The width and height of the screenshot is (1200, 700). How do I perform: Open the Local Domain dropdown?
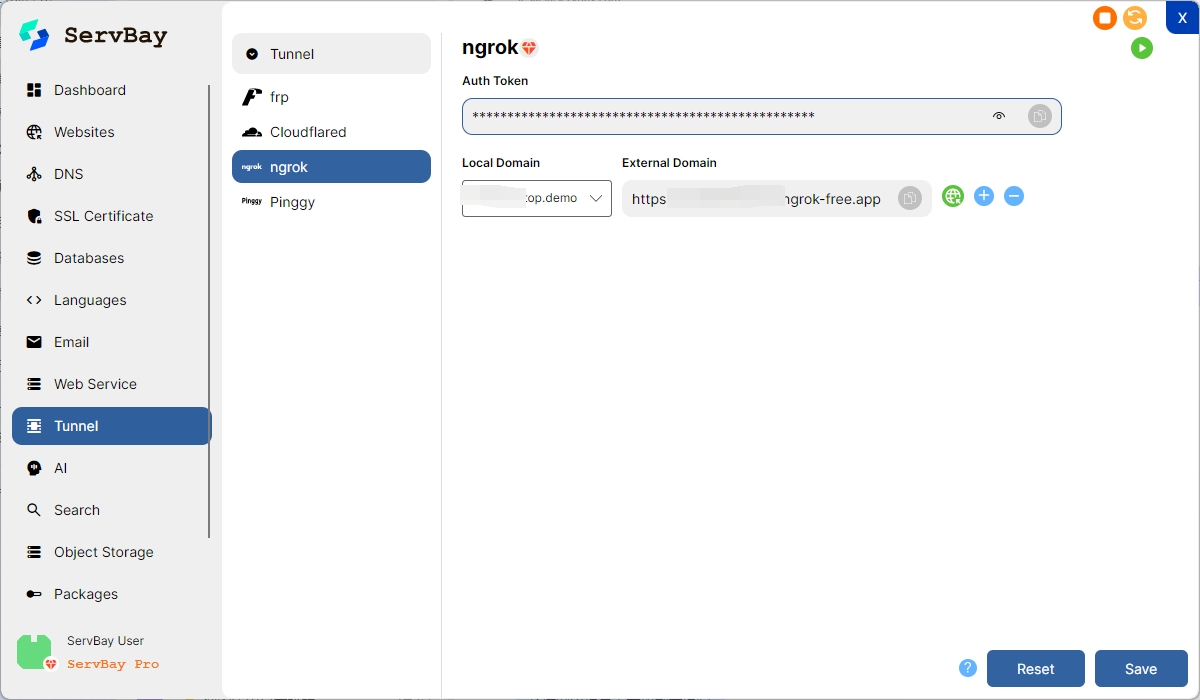pyautogui.click(x=537, y=198)
